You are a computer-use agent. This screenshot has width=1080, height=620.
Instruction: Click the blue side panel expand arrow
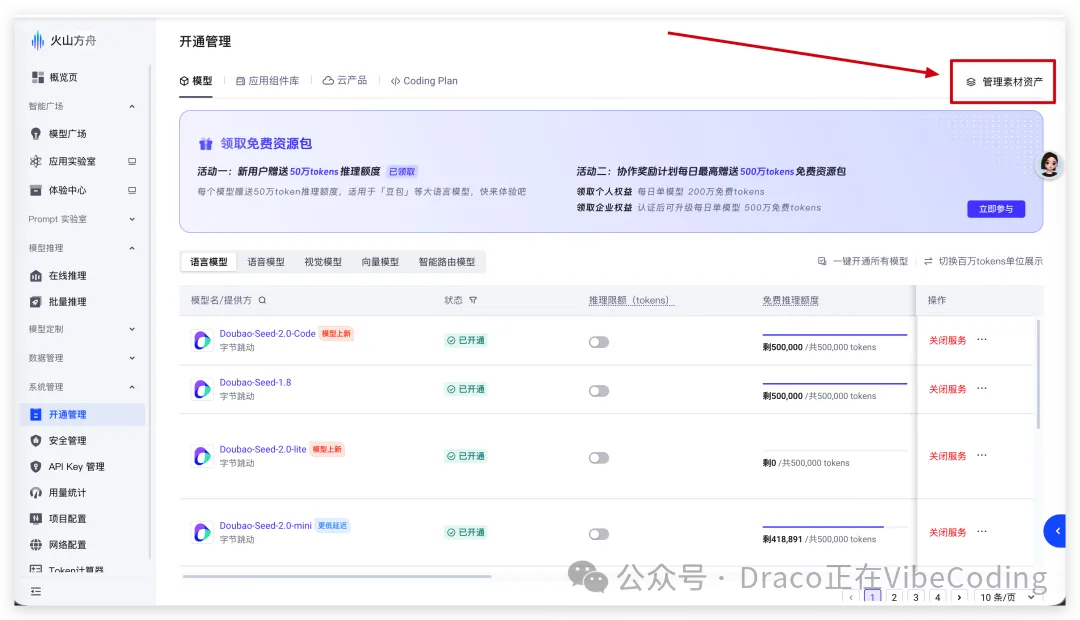pos(1056,531)
